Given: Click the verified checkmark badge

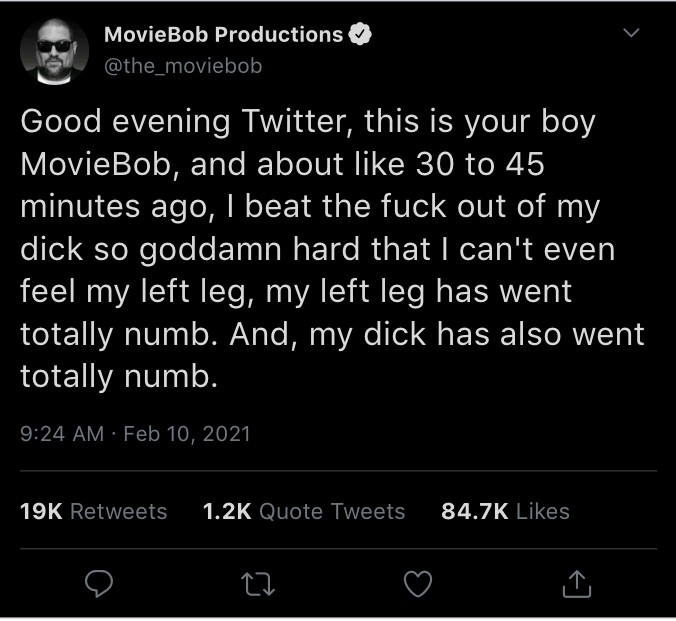Looking at the screenshot, I should tap(360, 34).
